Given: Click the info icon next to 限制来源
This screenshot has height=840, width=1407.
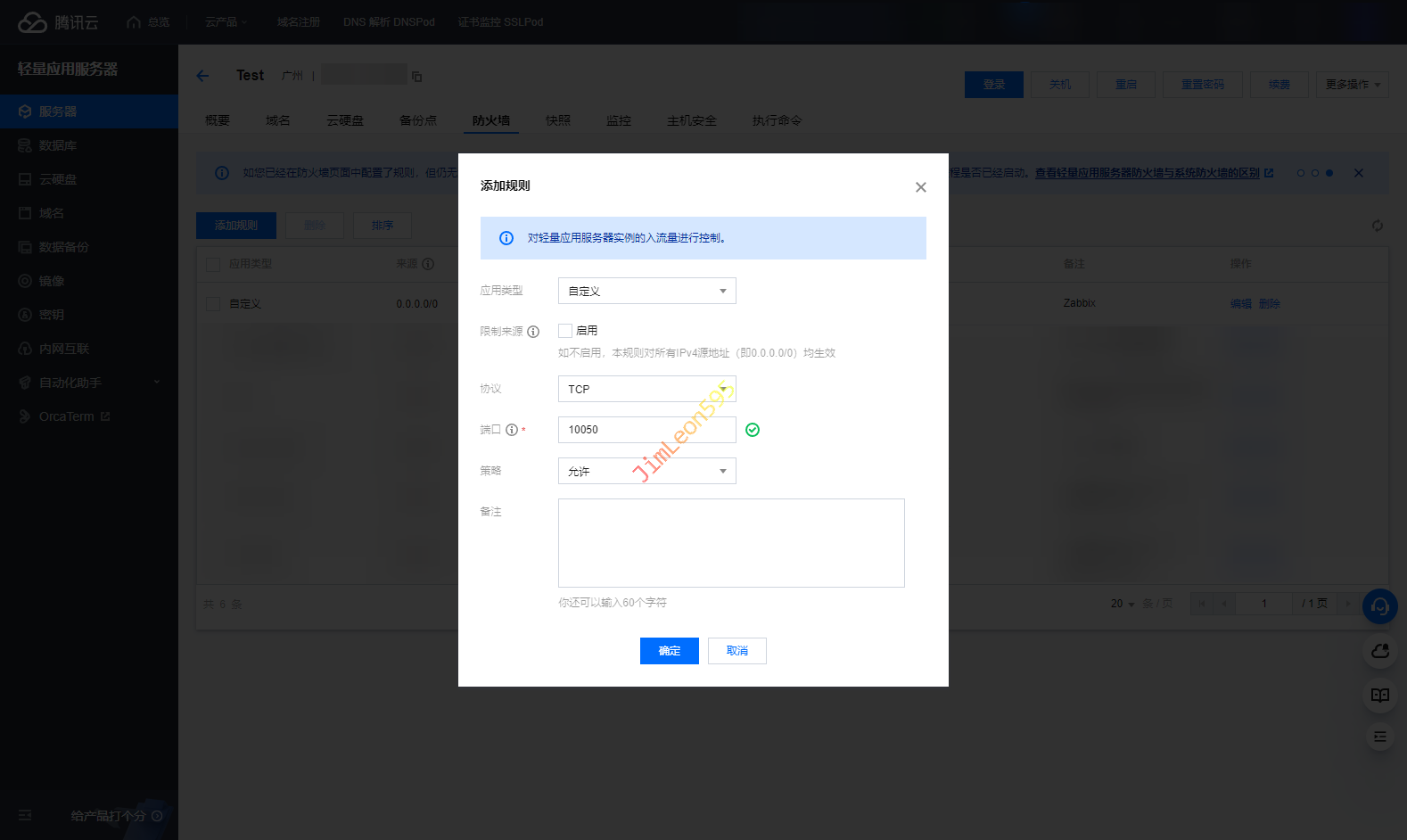Looking at the screenshot, I should pos(533,332).
